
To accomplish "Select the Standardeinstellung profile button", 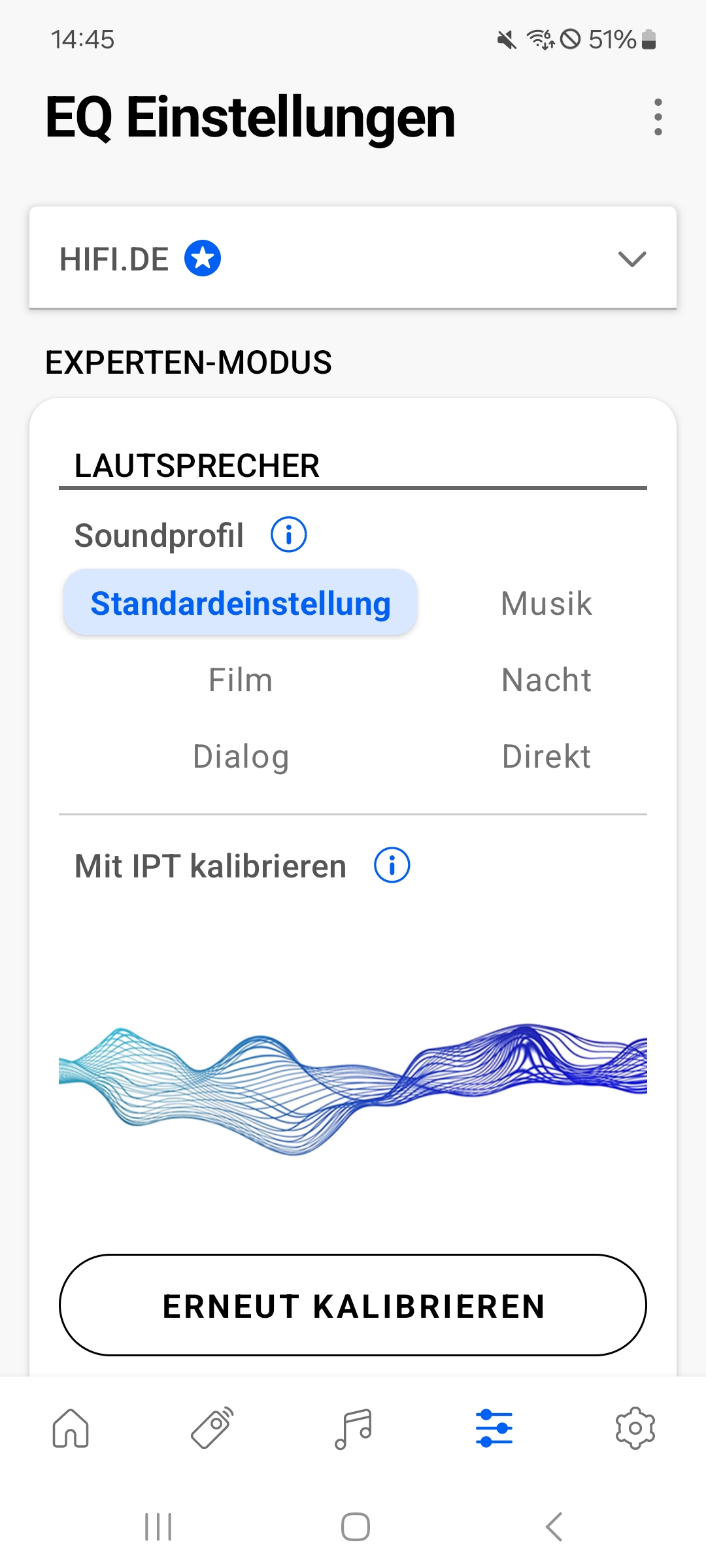I will pos(240,603).
